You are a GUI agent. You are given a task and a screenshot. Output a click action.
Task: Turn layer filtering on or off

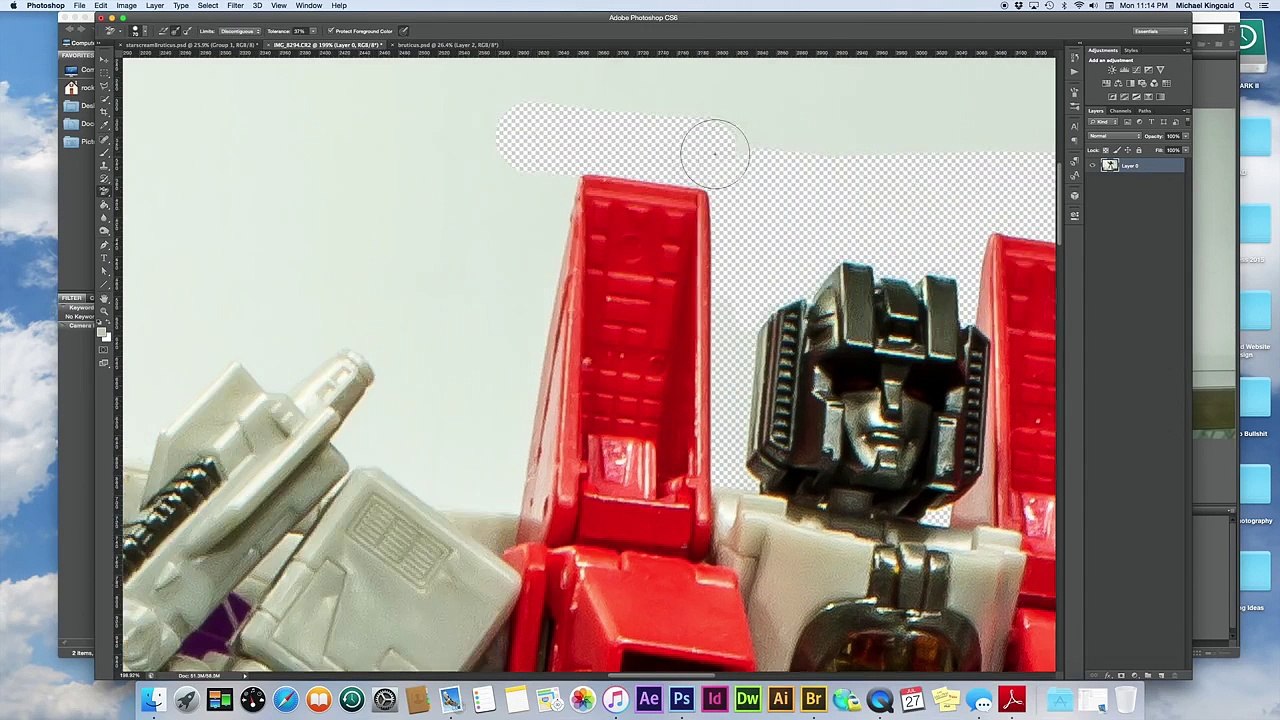pyautogui.click(x=1188, y=122)
